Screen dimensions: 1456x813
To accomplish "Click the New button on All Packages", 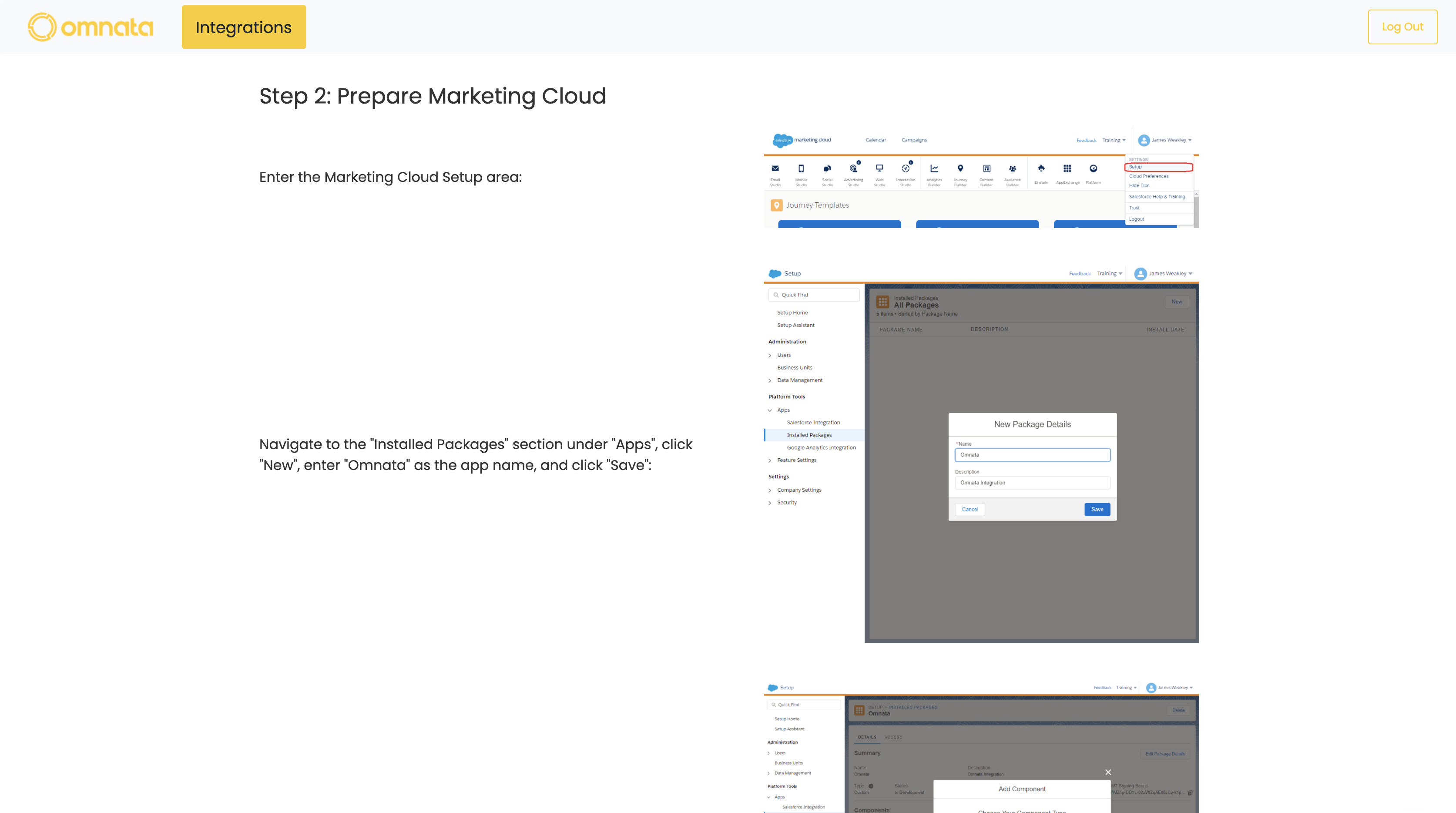I will [1177, 302].
